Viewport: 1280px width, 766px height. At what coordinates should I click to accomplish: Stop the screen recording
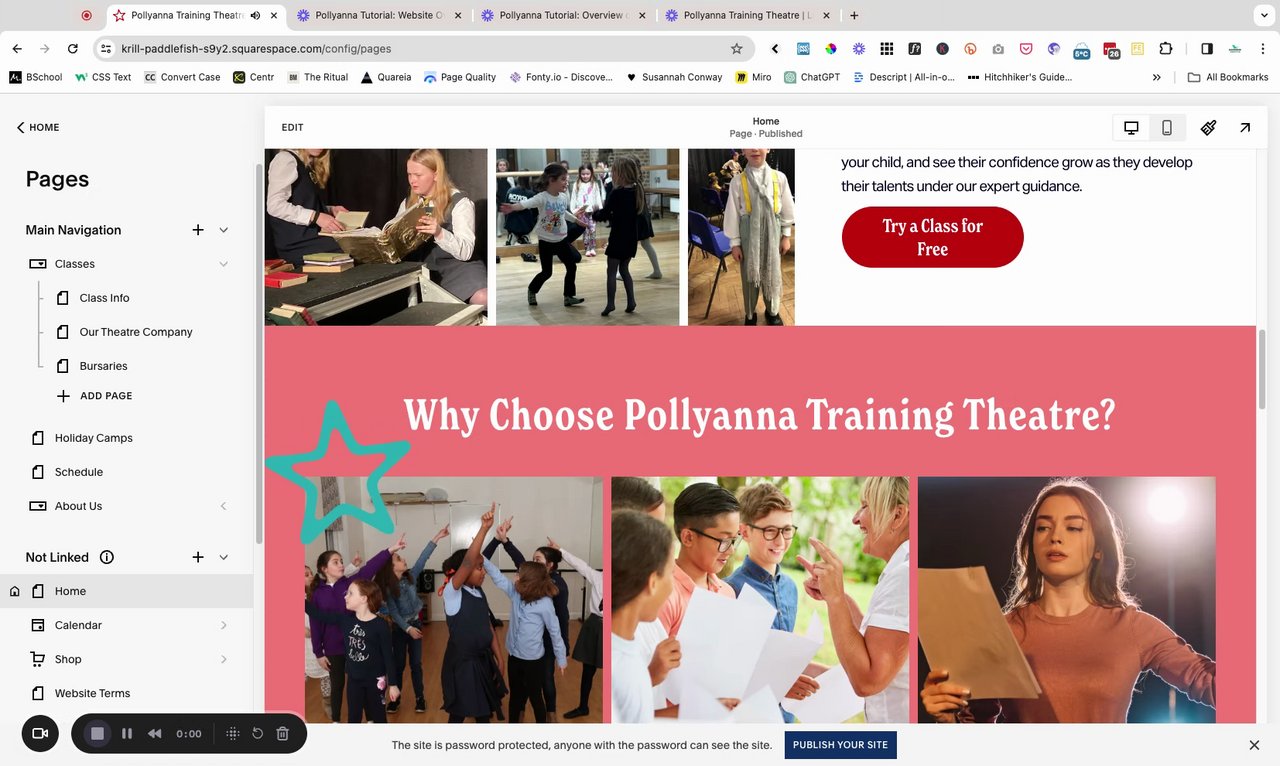[97, 733]
